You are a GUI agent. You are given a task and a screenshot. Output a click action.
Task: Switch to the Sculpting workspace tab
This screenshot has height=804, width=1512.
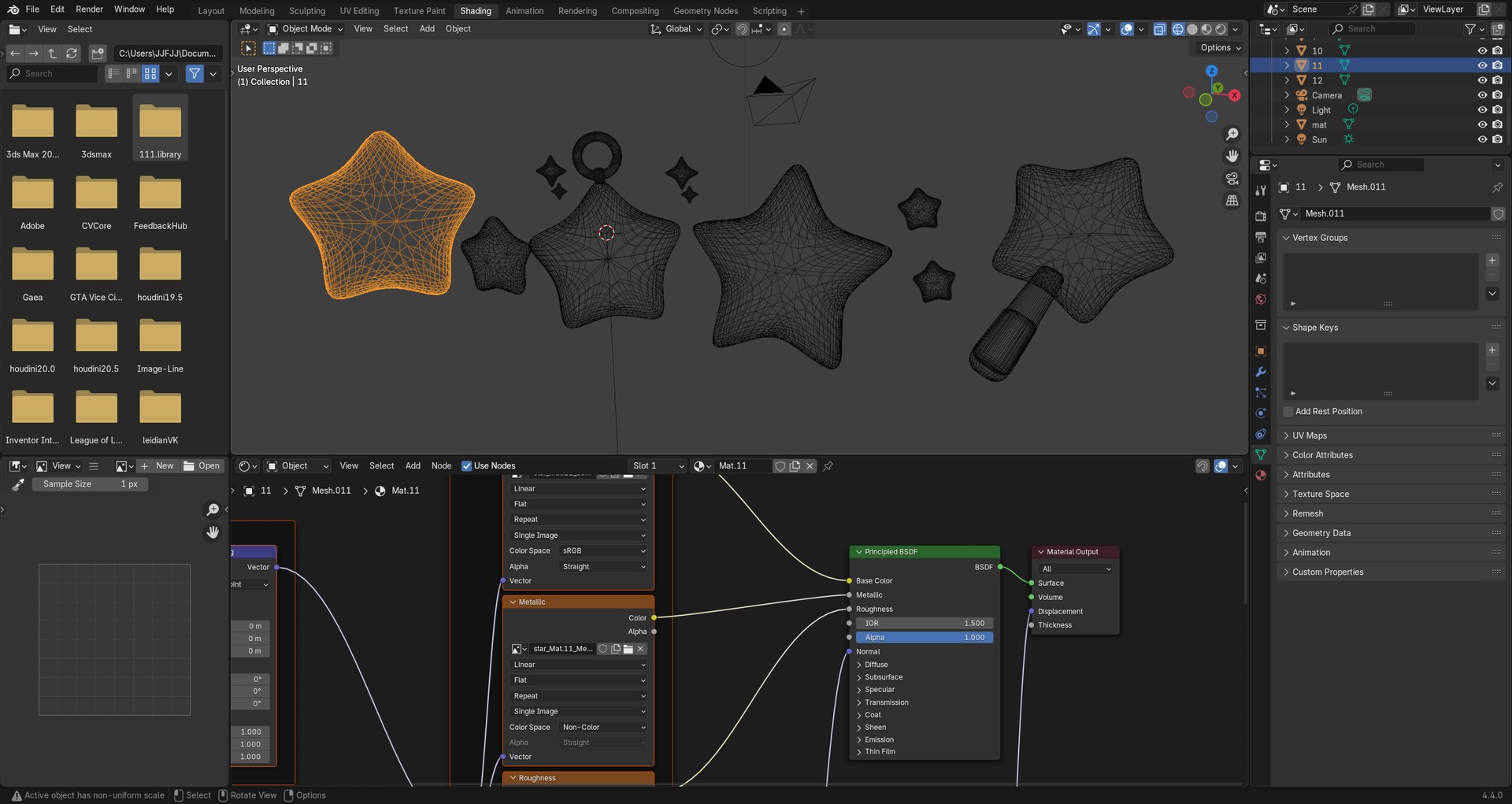[307, 11]
